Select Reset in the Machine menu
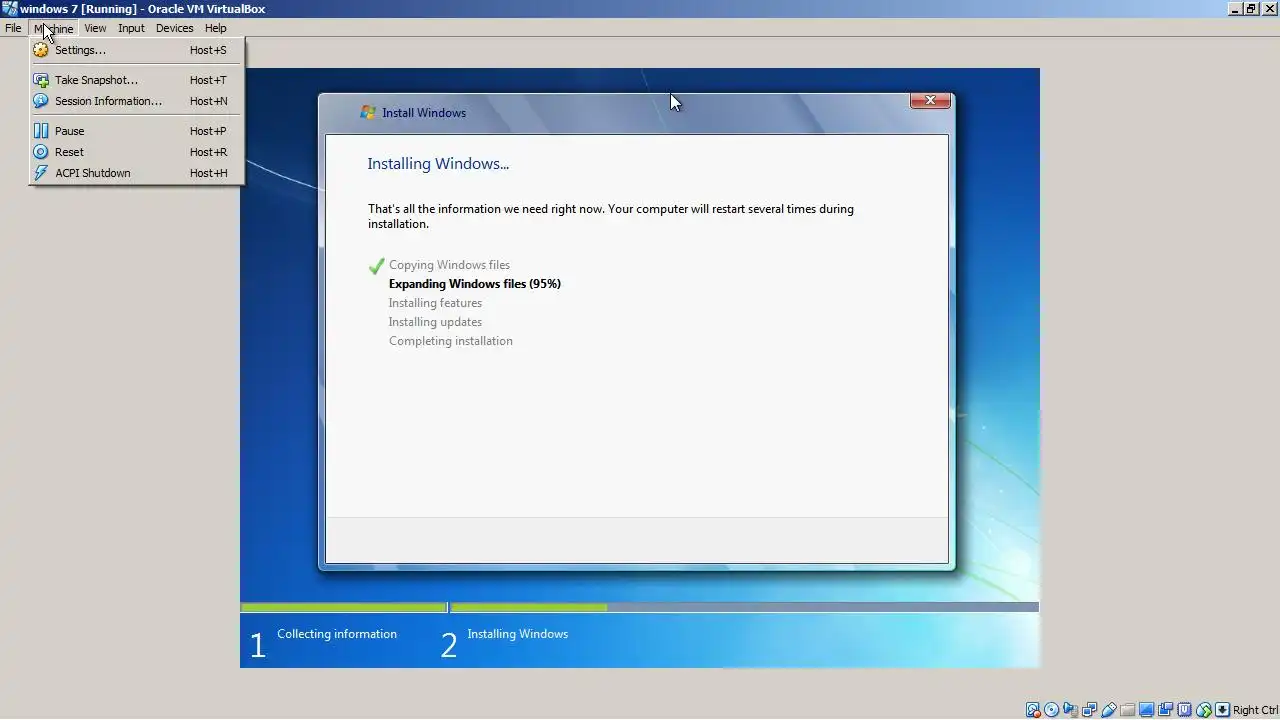Image resolution: width=1280 pixels, height=720 pixels. coord(137,152)
